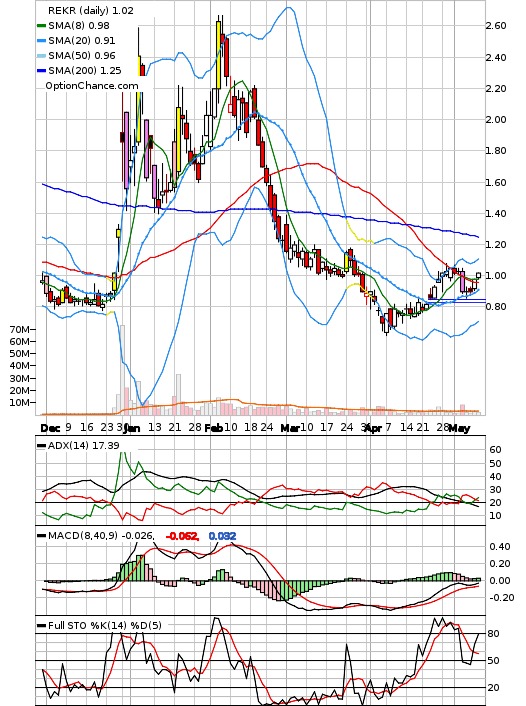Click the SMA(20) 0.91 legend entry
Screen dimensions: 526x706
(76, 41)
